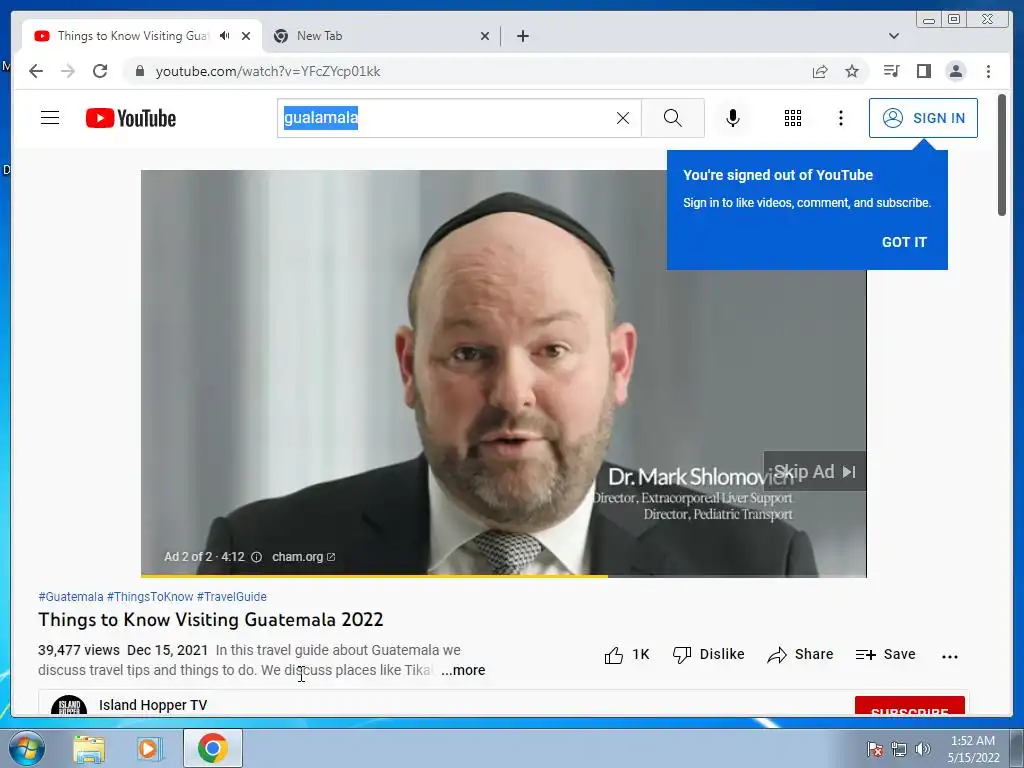1024x768 pixels.
Task: Start voice search with microphone
Action: point(733,118)
